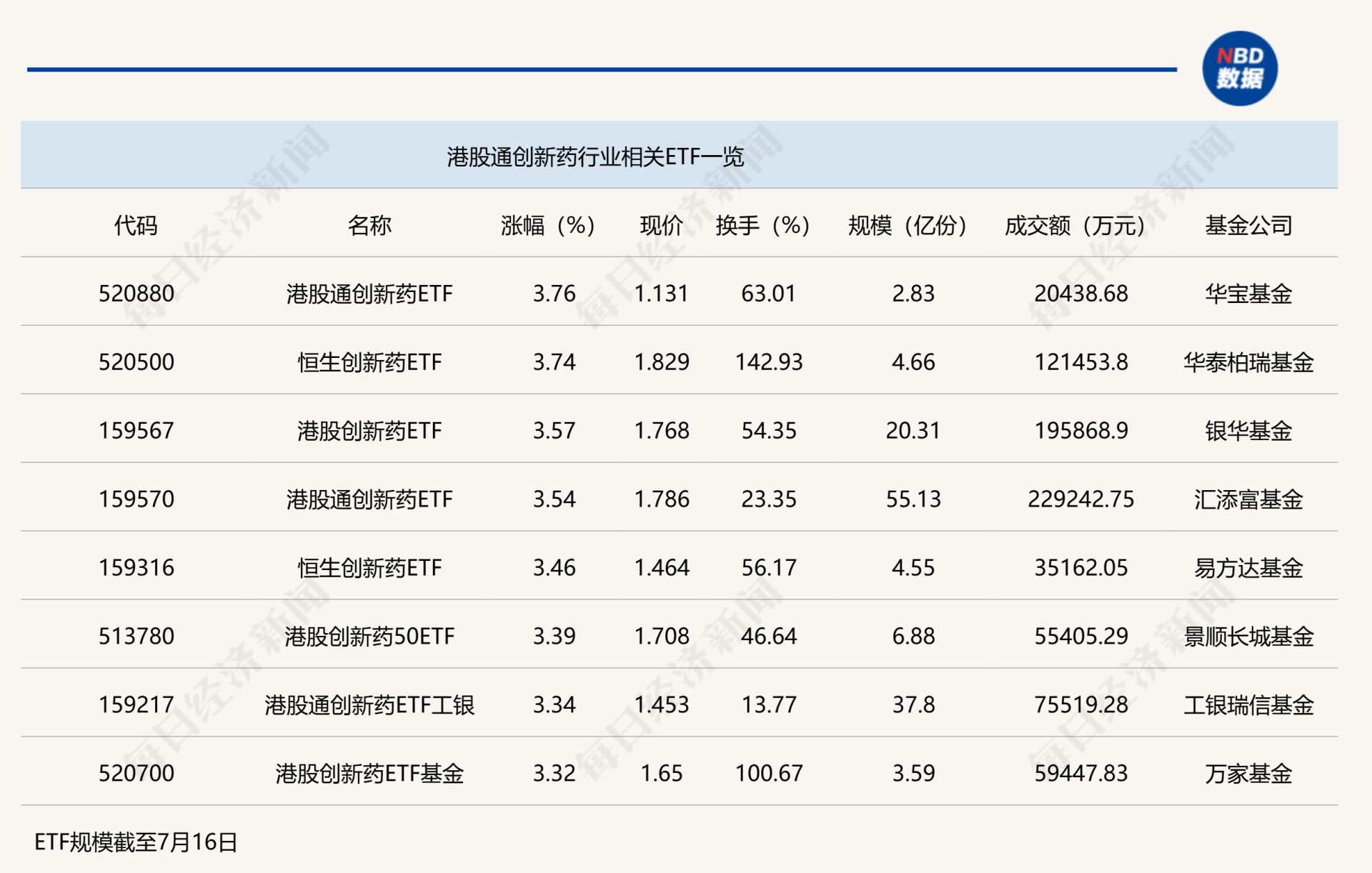This screenshot has height=873, width=1372.
Task: Click the 港股创新药50ETF name
Action: pos(369,637)
